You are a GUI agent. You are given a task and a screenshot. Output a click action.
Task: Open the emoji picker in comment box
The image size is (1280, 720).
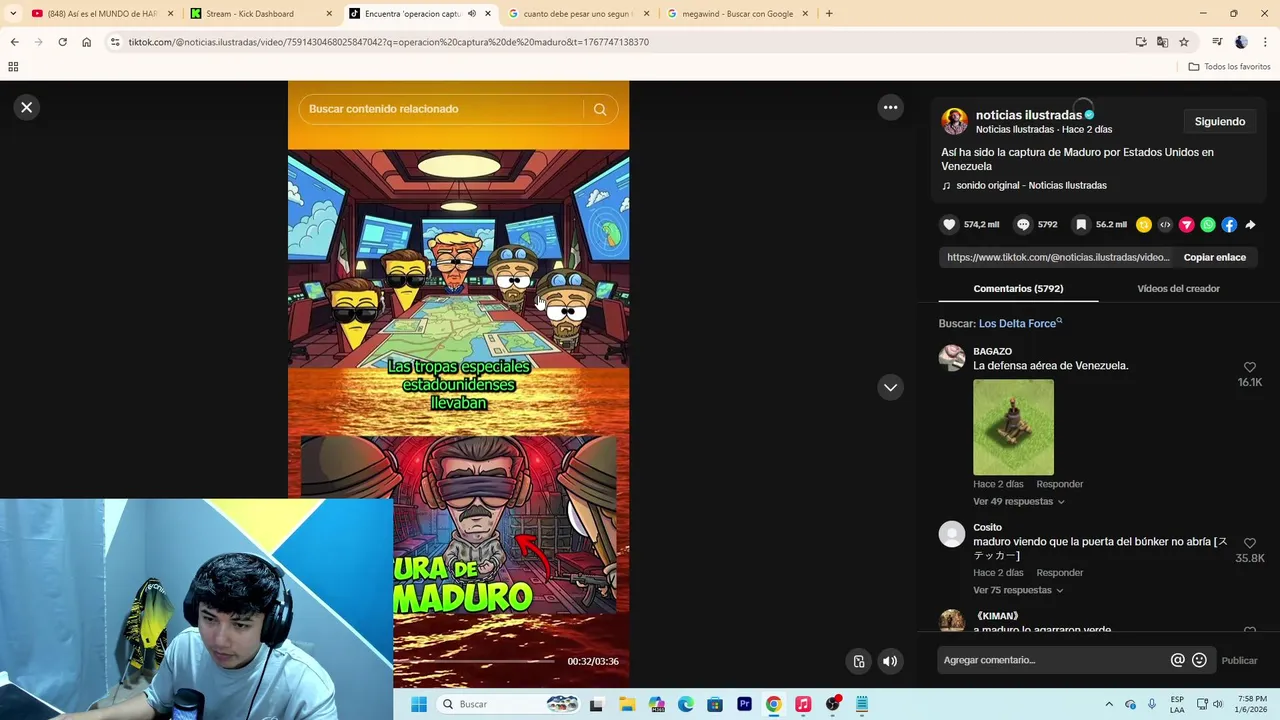(x=1199, y=660)
